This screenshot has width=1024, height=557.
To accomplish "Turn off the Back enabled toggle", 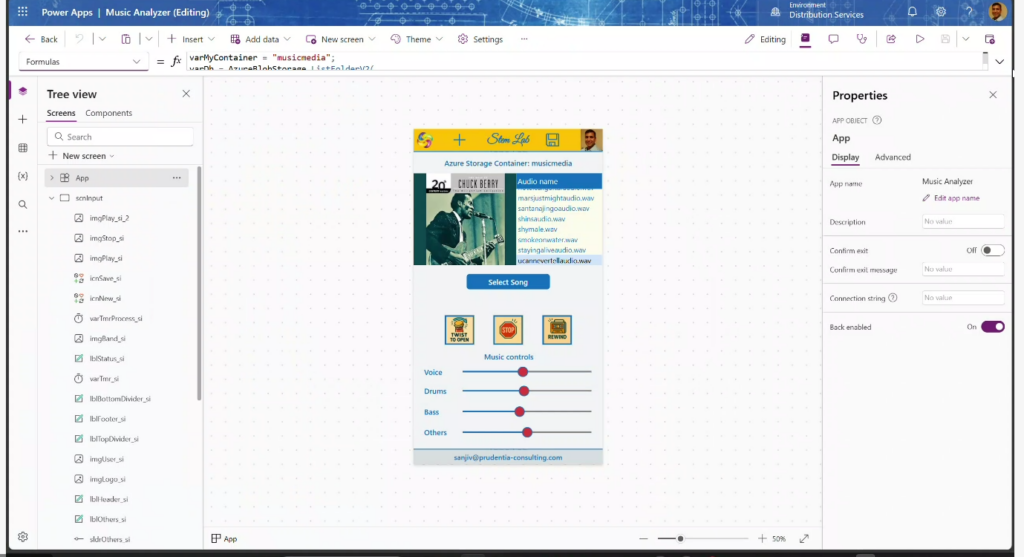I will (992, 327).
